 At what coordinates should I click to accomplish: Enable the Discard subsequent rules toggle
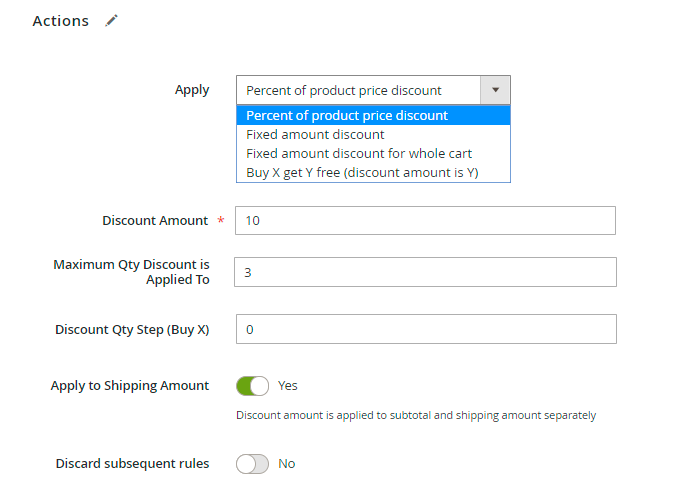(252, 464)
